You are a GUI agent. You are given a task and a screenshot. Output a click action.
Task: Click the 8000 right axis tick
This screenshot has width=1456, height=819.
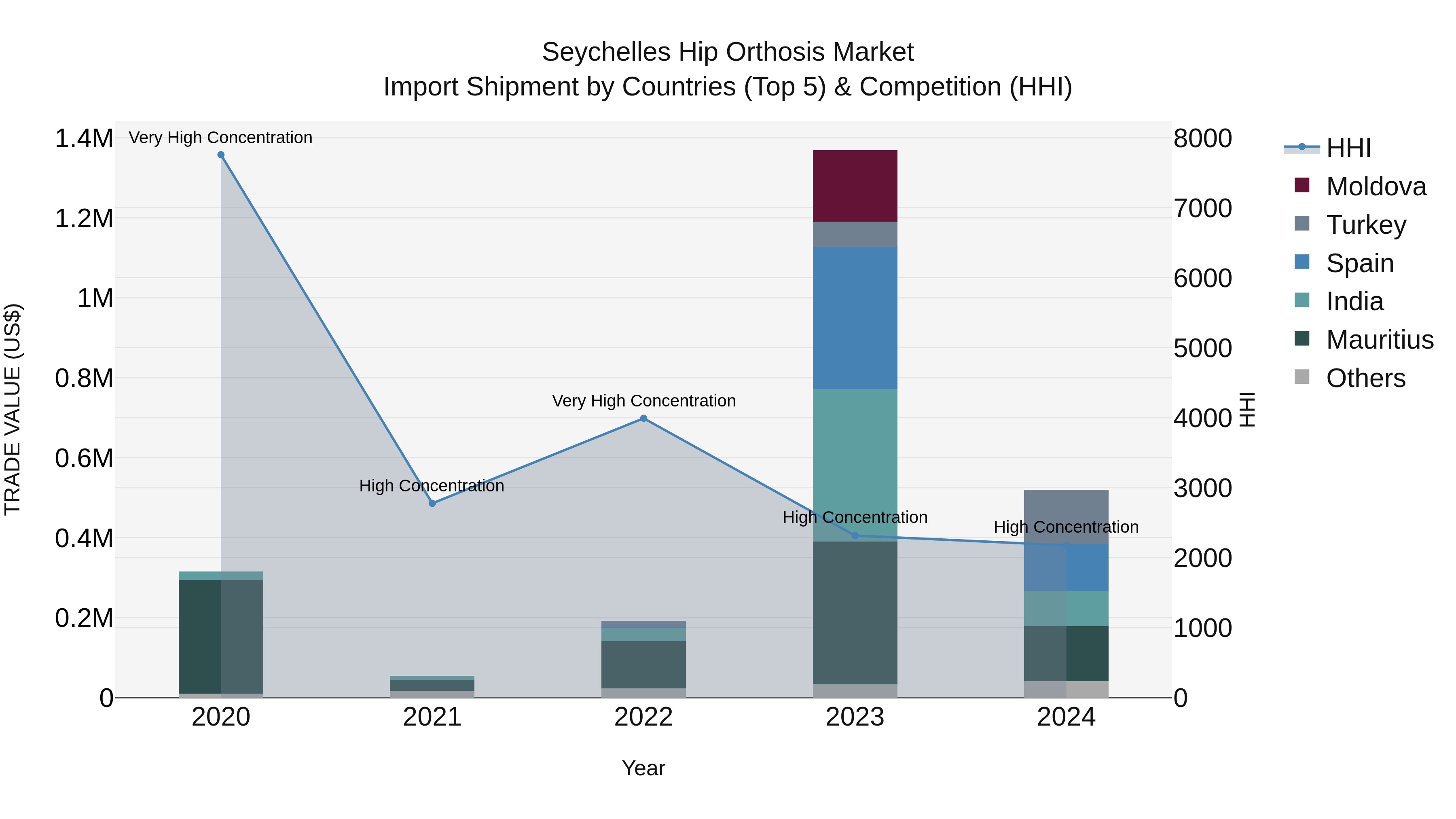click(x=1203, y=138)
